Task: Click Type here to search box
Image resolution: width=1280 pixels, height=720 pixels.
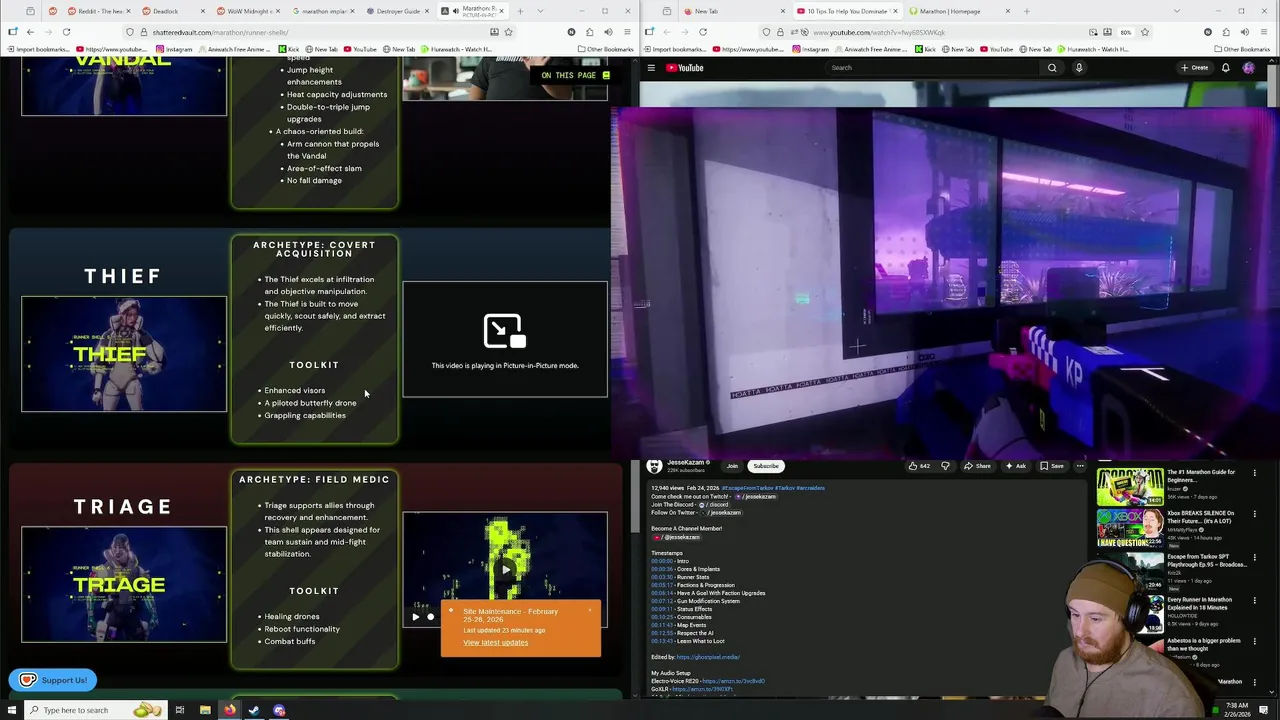Action: click(x=97, y=710)
